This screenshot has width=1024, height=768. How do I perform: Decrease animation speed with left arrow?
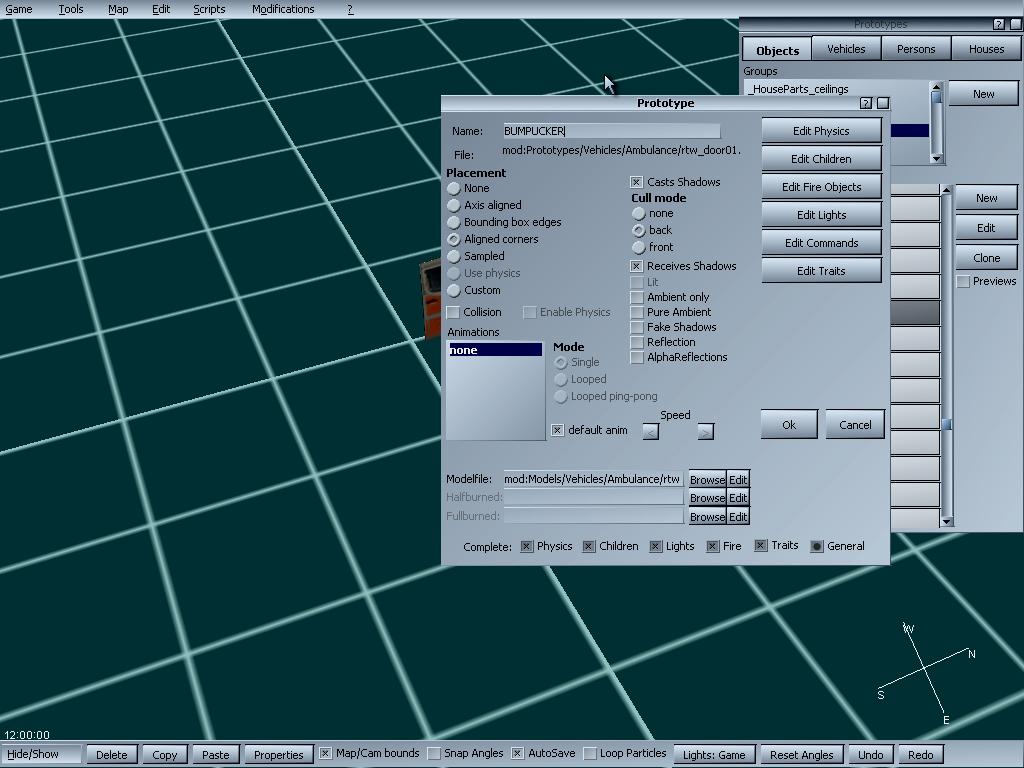tap(650, 432)
